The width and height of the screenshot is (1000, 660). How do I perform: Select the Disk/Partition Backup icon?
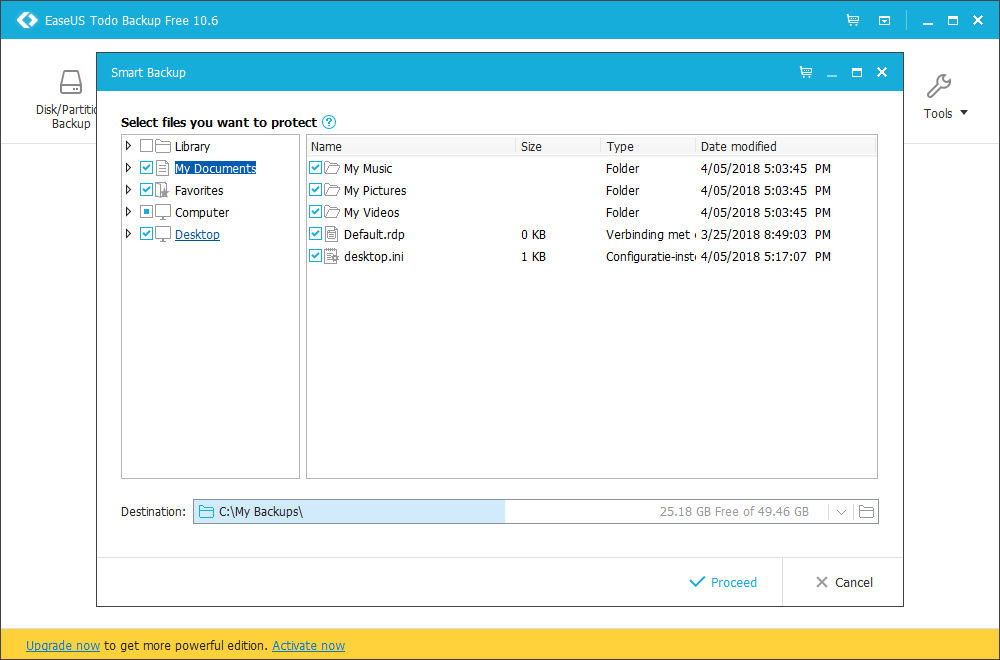pyautogui.click(x=71, y=83)
